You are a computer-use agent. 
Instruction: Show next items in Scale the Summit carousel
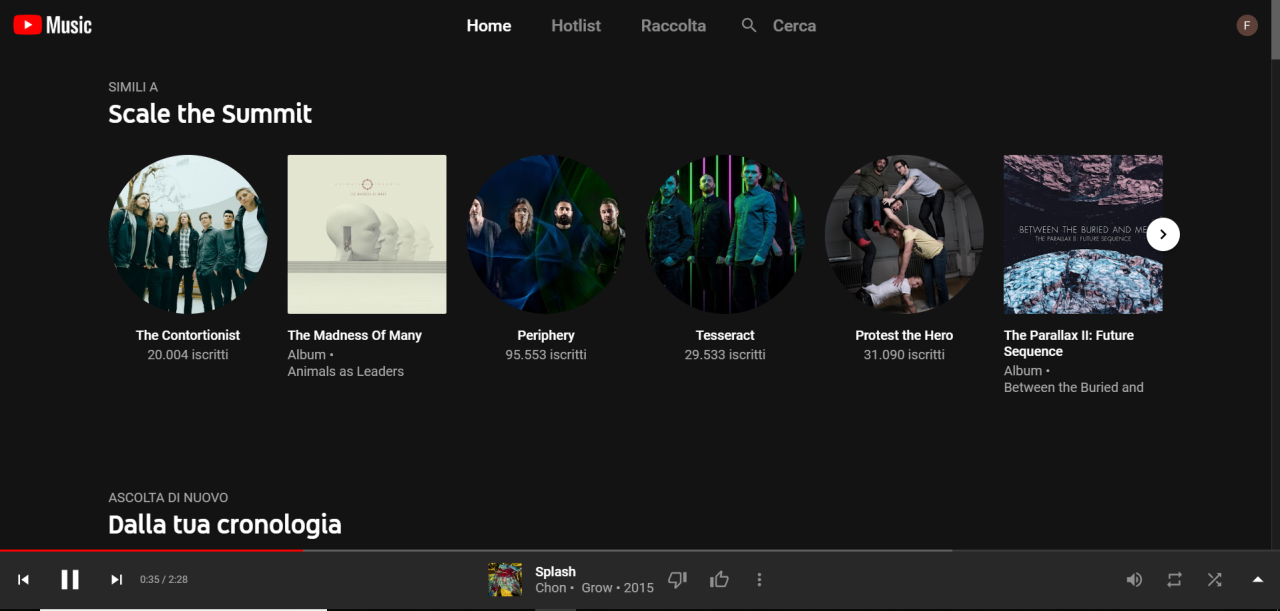pyautogui.click(x=1163, y=234)
